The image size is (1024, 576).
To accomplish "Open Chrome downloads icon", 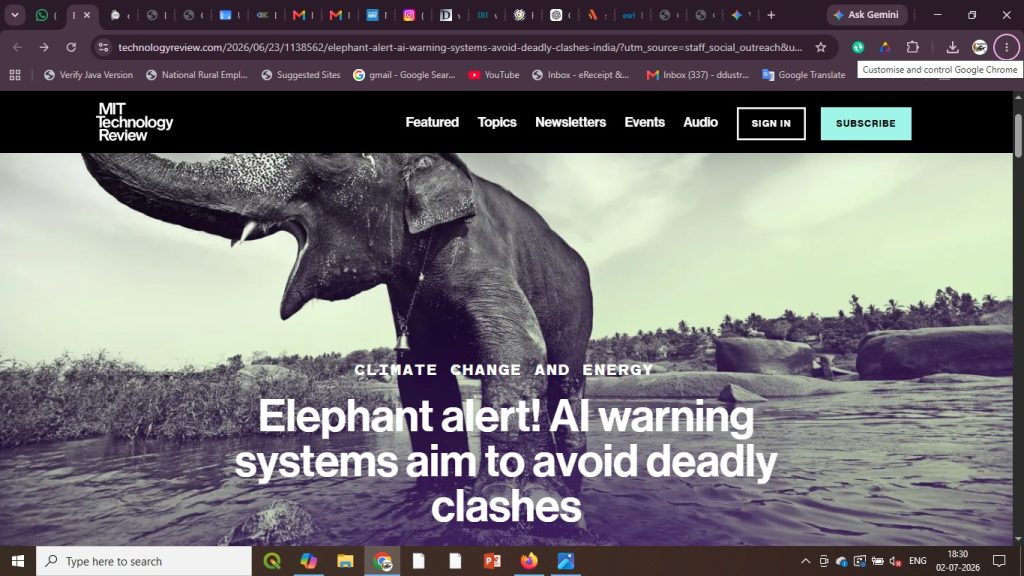I will pyautogui.click(x=952, y=47).
